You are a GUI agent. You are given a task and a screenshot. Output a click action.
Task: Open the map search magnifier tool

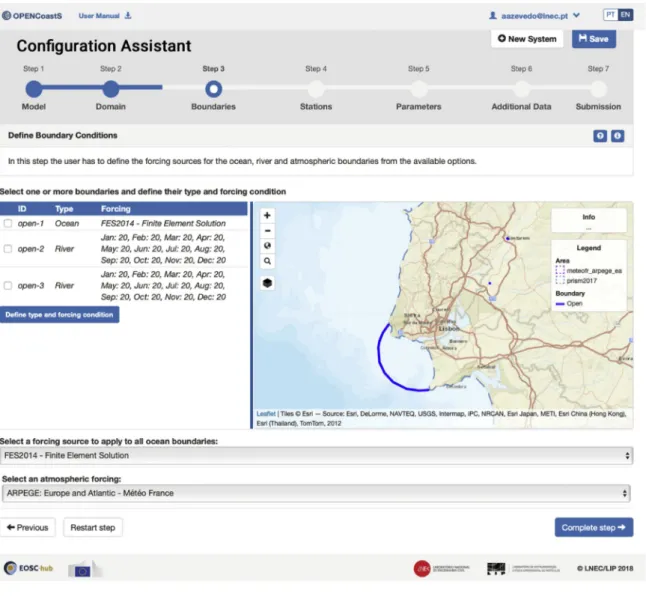tap(267, 261)
